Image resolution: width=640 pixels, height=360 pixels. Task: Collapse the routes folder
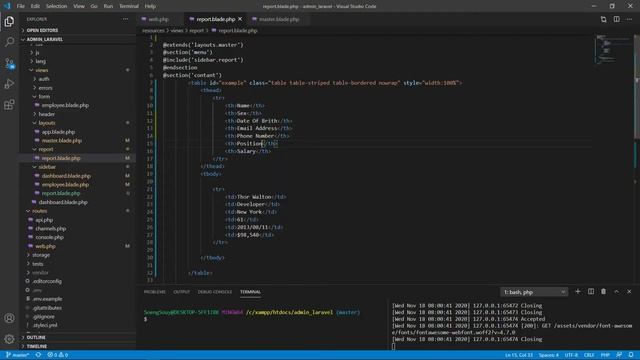click(40, 211)
